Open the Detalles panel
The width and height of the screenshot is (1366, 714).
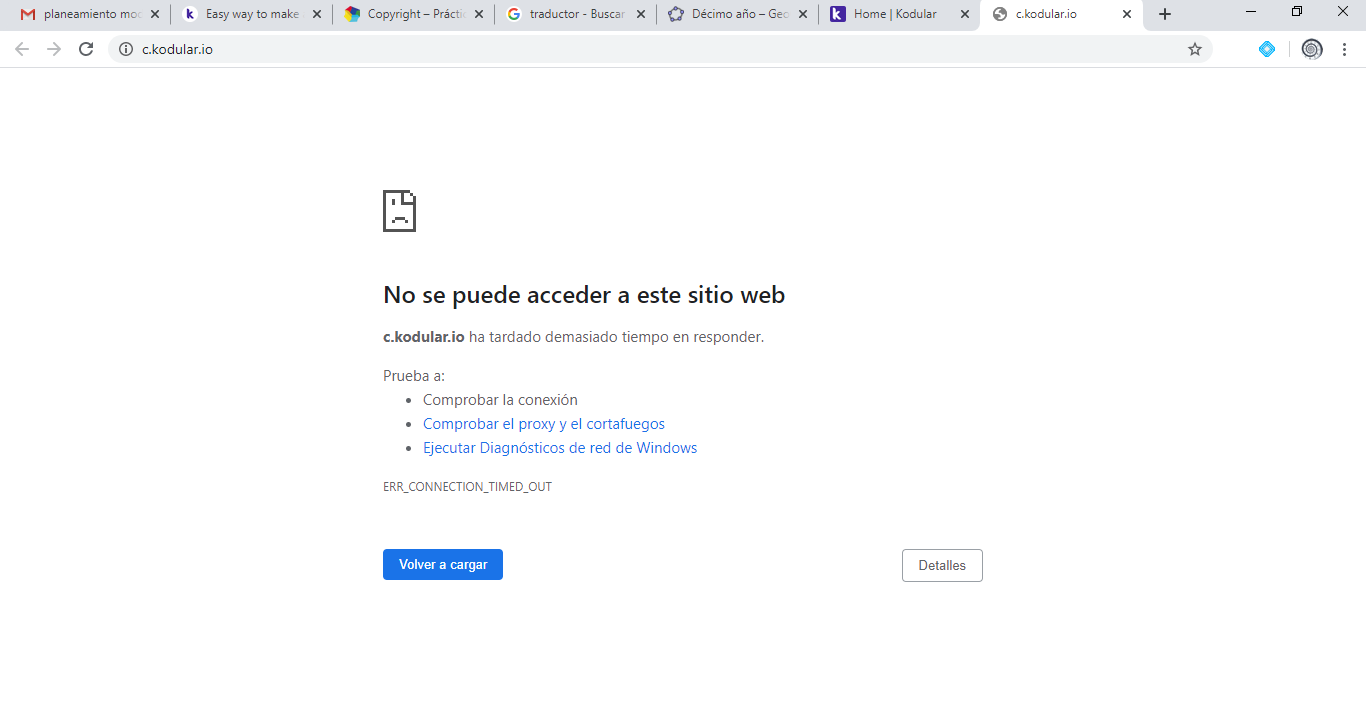(x=941, y=565)
